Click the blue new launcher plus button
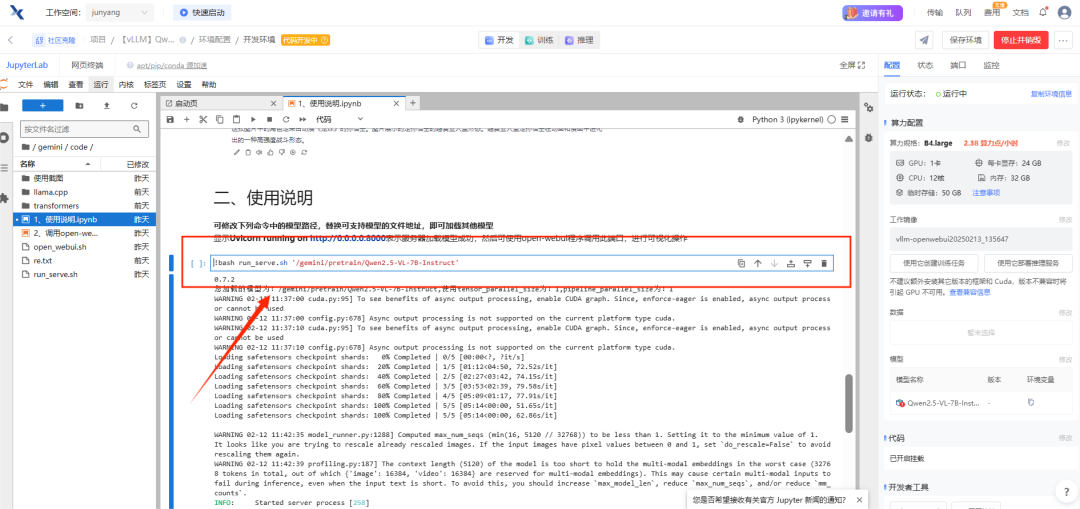 (43, 105)
